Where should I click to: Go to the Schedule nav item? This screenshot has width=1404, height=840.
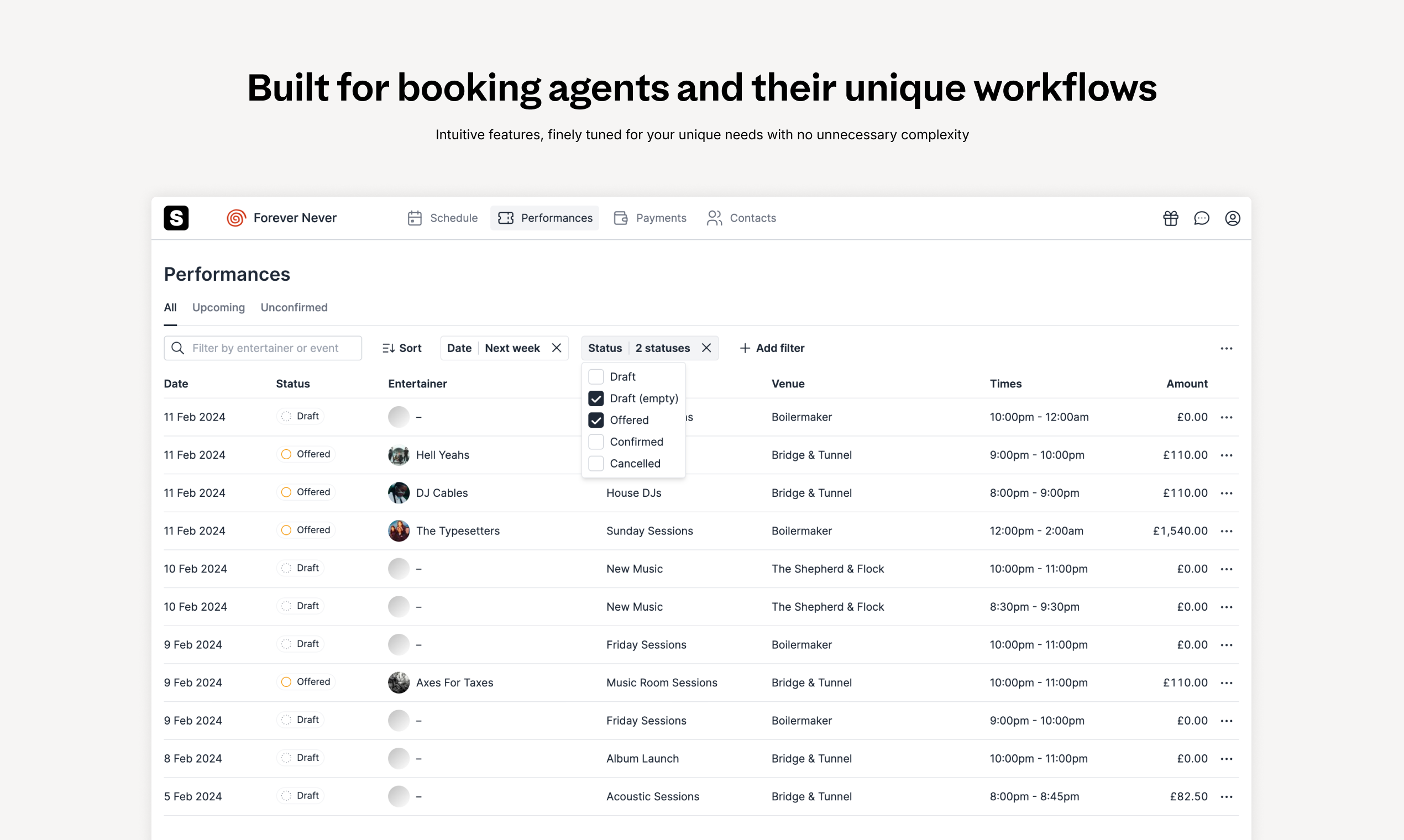click(x=442, y=218)
